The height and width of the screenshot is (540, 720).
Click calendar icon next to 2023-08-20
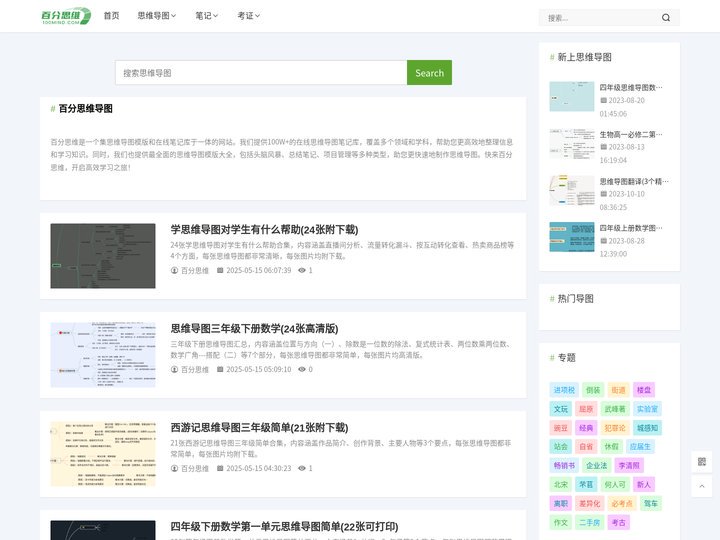click(x=603, y=100)
